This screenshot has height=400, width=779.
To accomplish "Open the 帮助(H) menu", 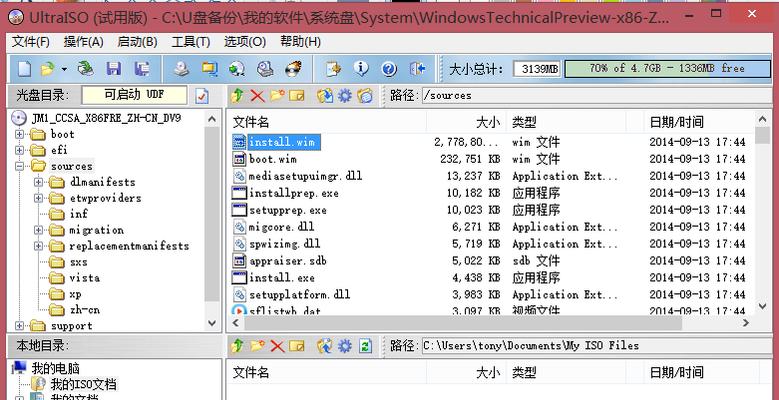I will pyautogui.click(x=300, y=42).
